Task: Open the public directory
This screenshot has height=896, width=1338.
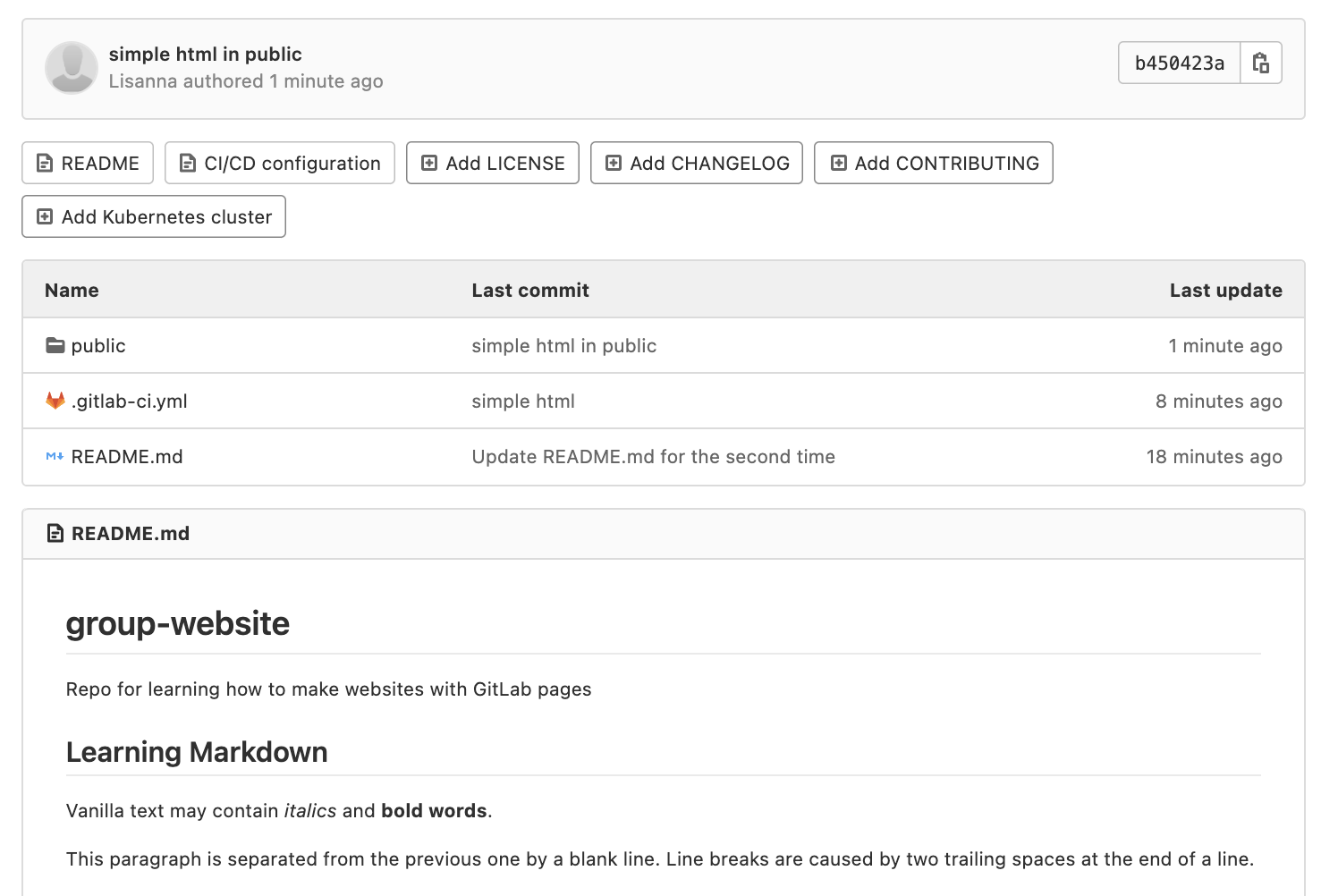Action: 98,345
